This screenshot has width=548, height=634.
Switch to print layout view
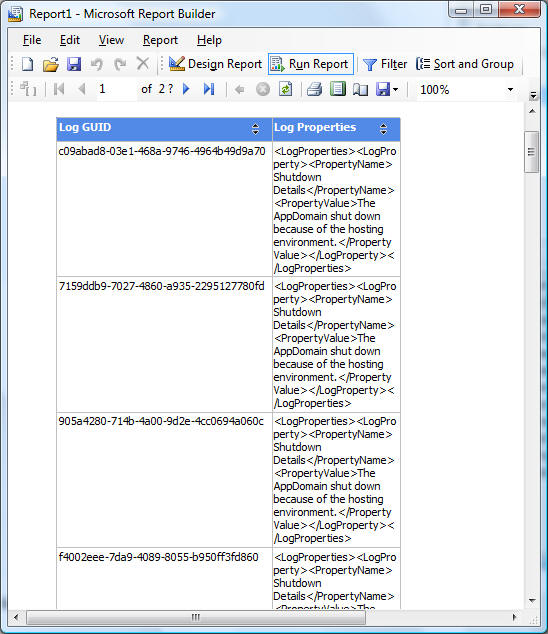coord(337,89)
